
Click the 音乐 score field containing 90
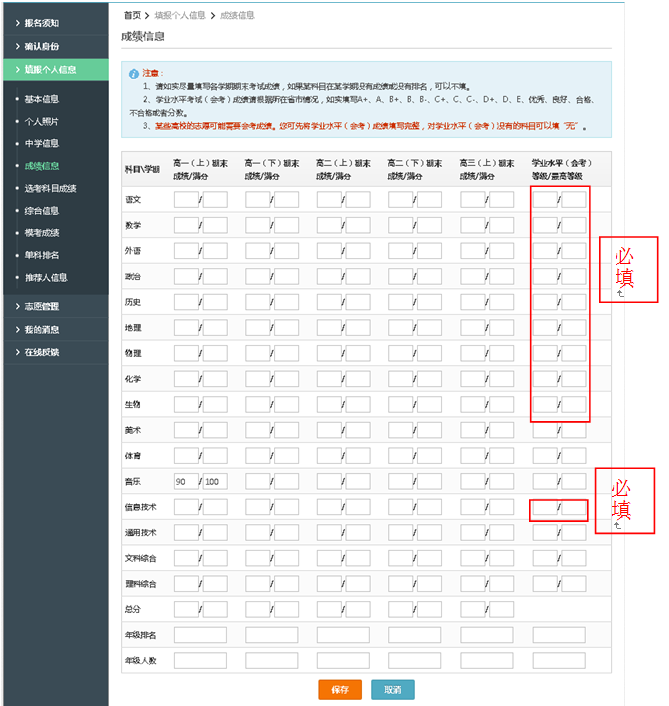(x=185, y=482)
